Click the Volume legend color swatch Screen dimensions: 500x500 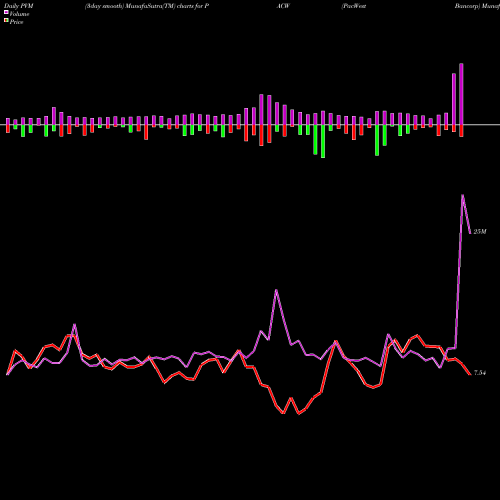[x=6, y=12]
